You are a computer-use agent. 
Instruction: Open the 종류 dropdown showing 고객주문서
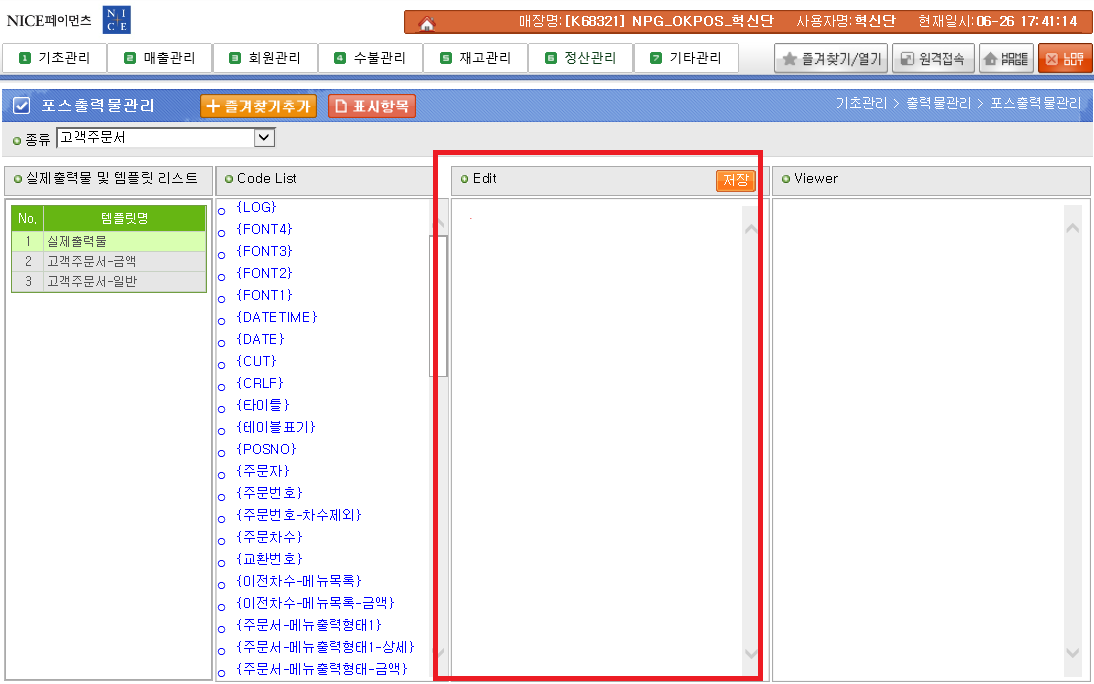coord(165,138)
